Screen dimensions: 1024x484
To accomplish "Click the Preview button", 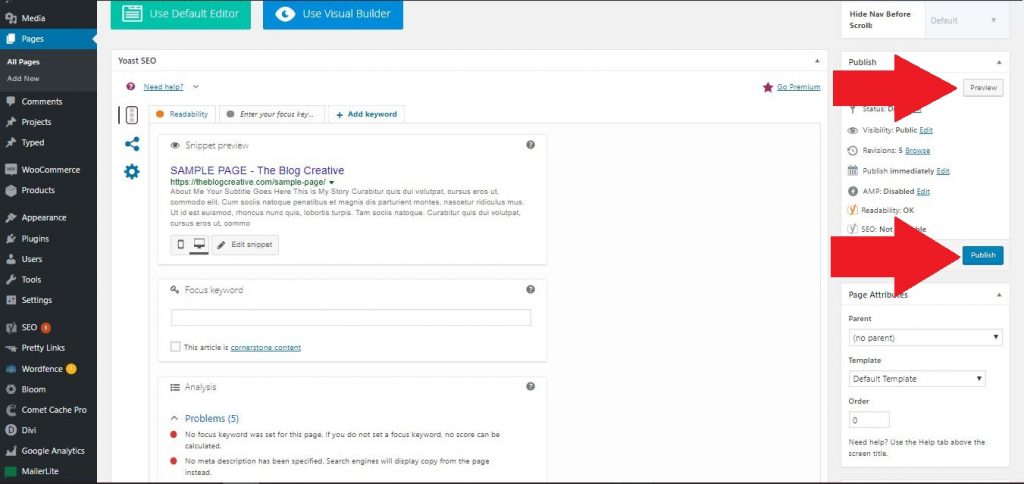I will tap(983, 88).
